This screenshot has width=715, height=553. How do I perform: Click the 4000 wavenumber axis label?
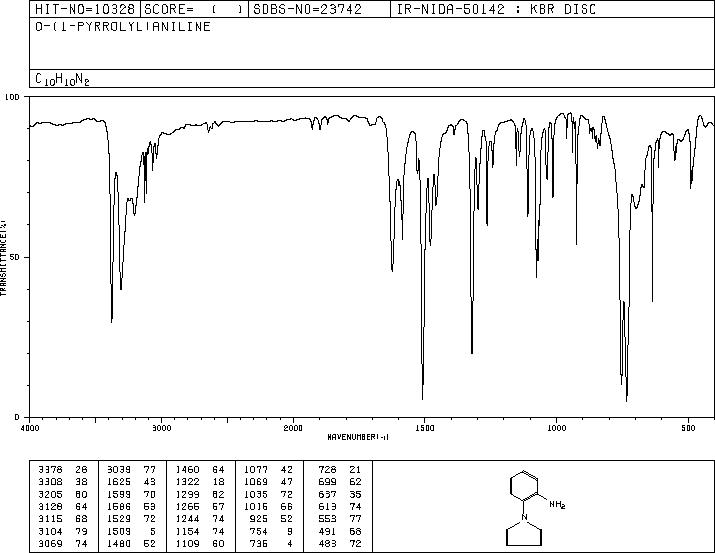(x=30, y=428)
